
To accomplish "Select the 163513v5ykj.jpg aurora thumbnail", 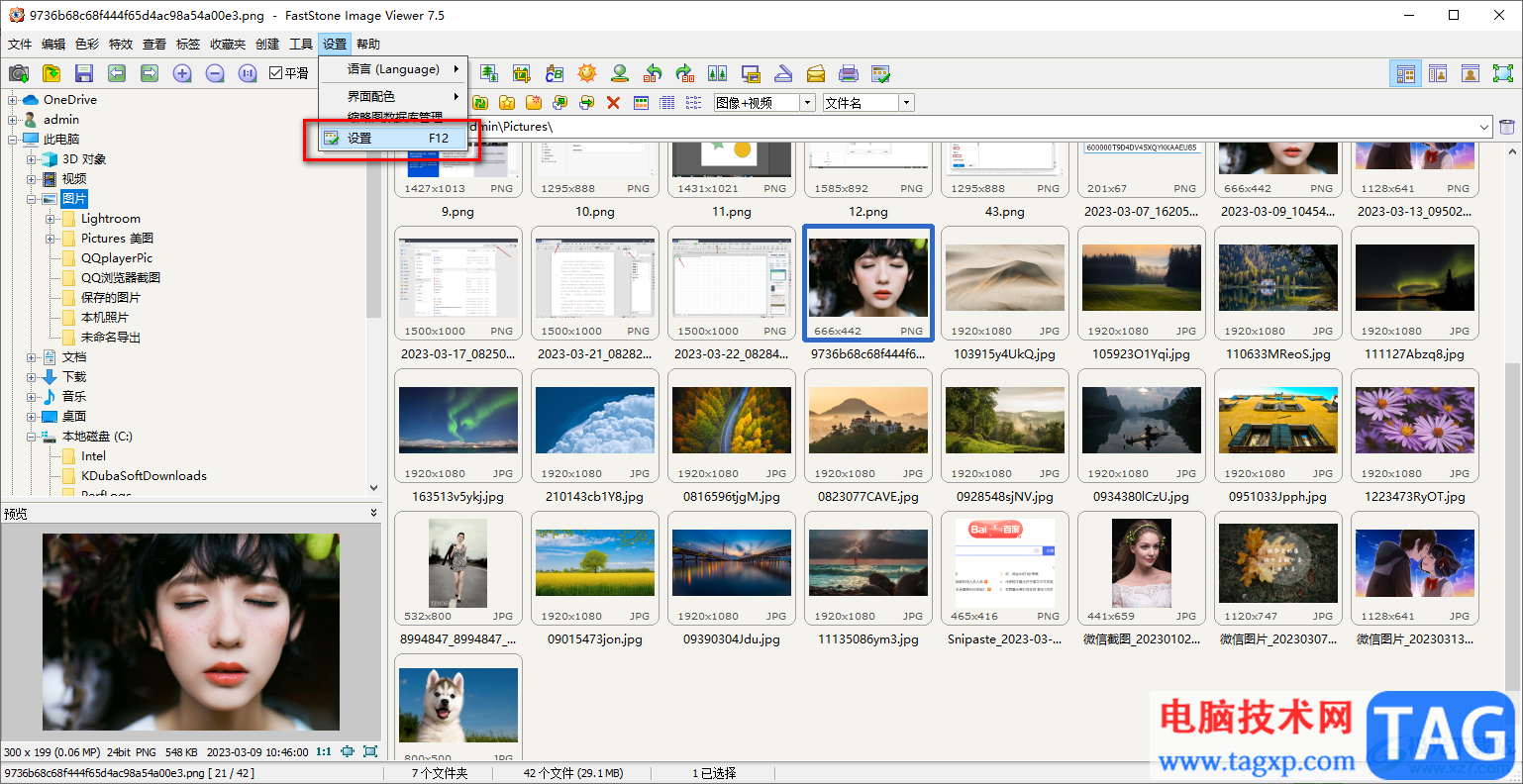I will tap(458, 427).
